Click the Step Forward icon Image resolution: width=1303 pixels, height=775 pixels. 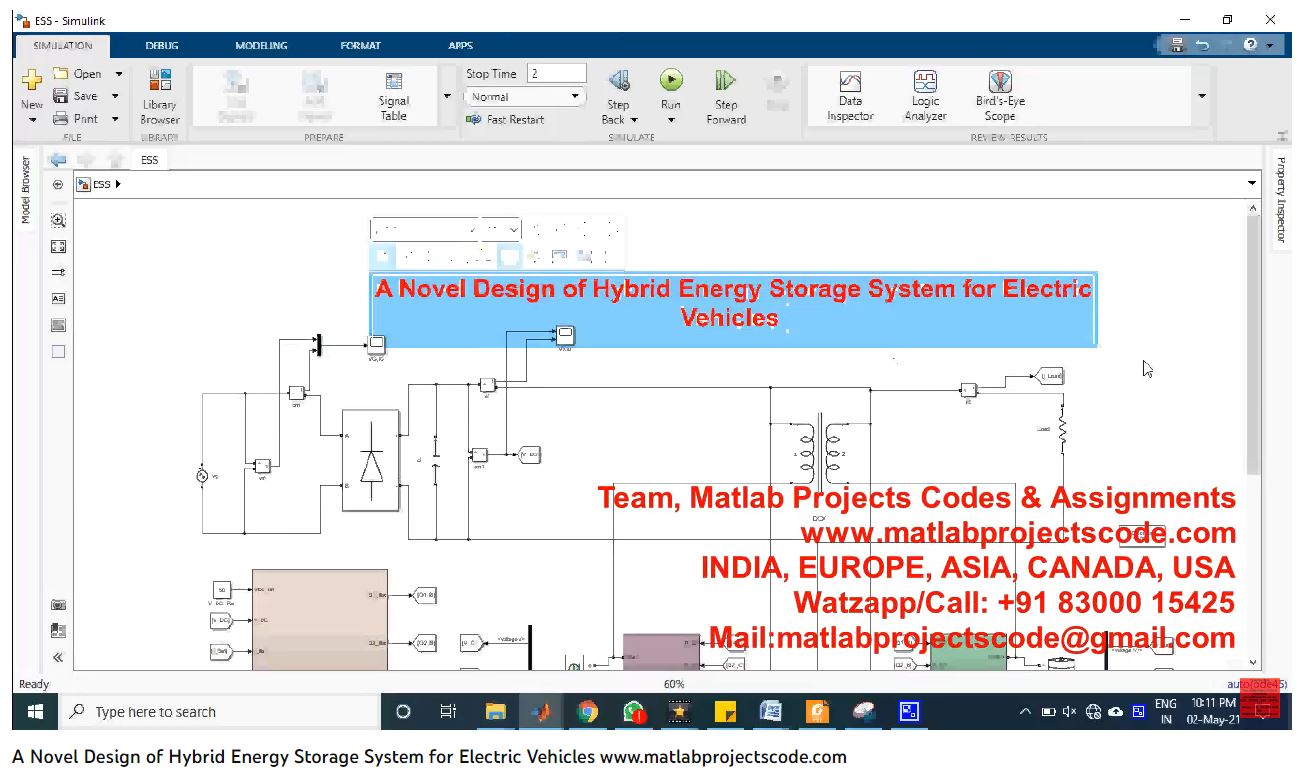[726, 81]
